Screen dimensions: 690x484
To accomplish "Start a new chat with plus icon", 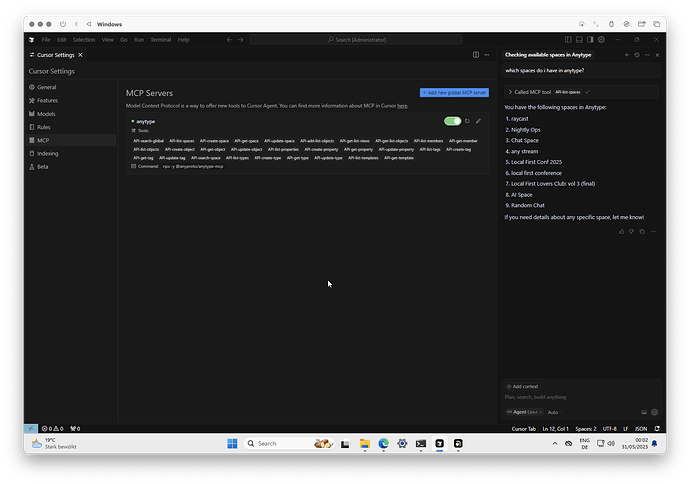I will coord(626,55).
